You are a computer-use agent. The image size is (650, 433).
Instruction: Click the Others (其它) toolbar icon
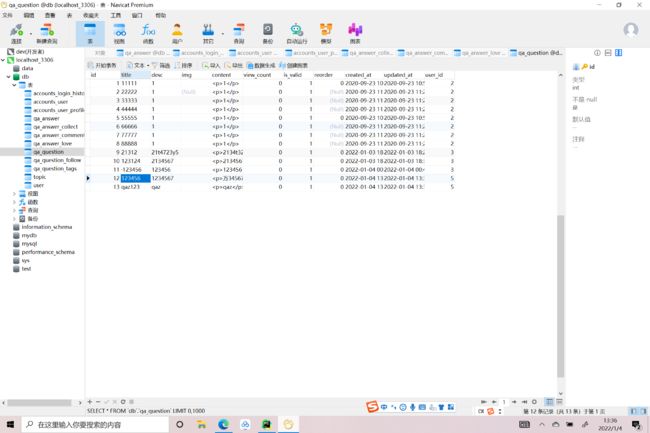tap(208, 34)
